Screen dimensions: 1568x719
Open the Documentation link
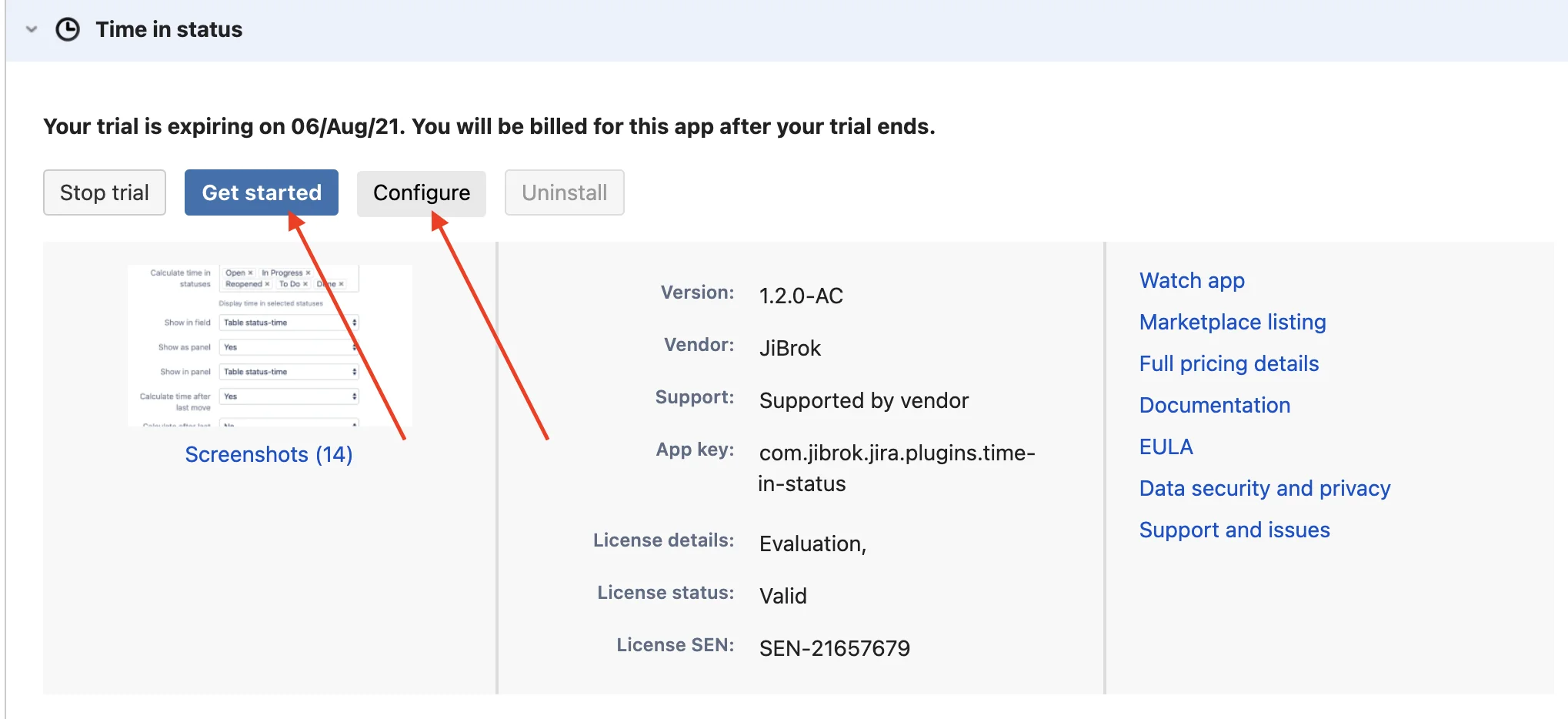pyautogui.click(x=1215, y=405)
